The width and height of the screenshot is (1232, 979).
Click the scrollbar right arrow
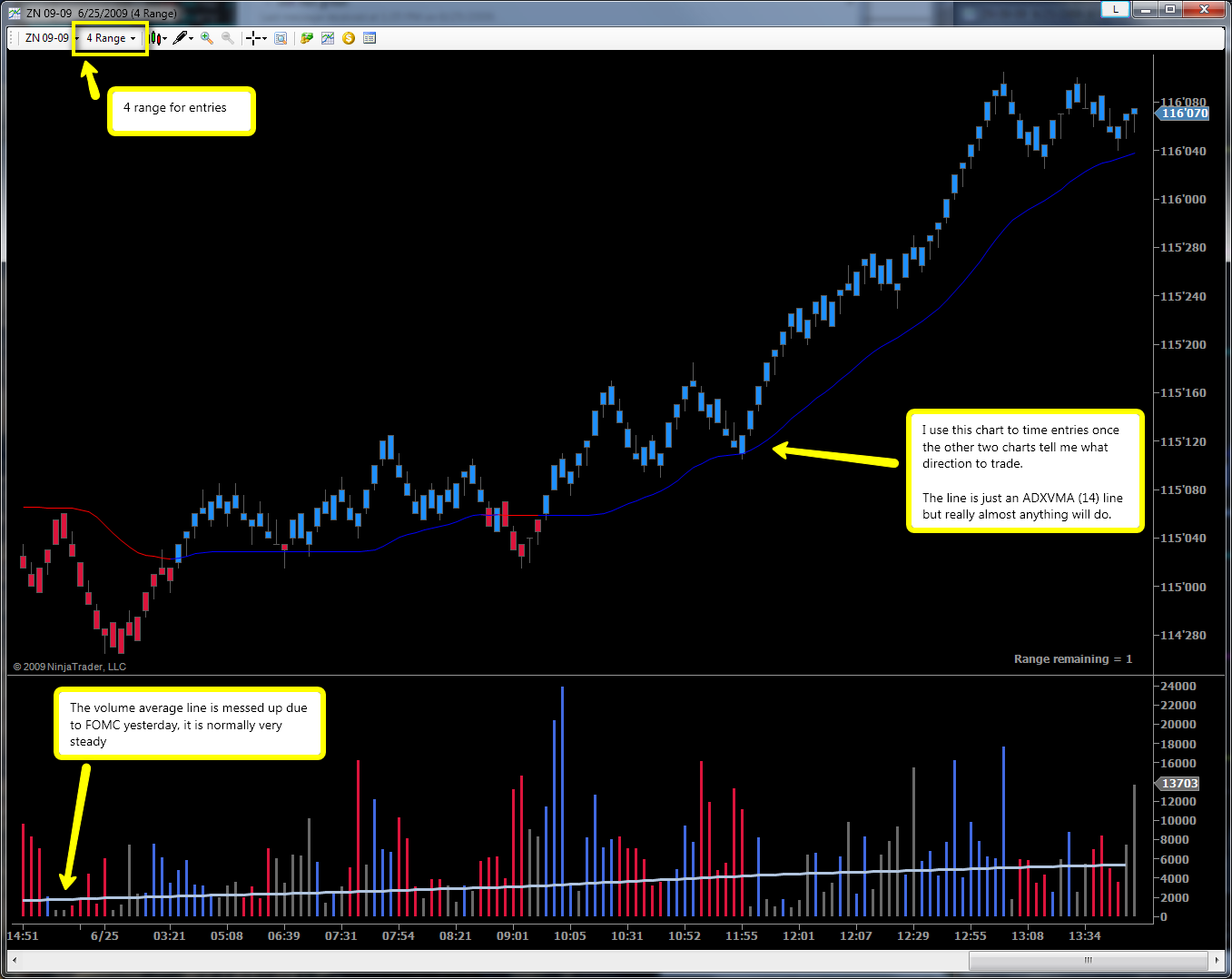1217,960
